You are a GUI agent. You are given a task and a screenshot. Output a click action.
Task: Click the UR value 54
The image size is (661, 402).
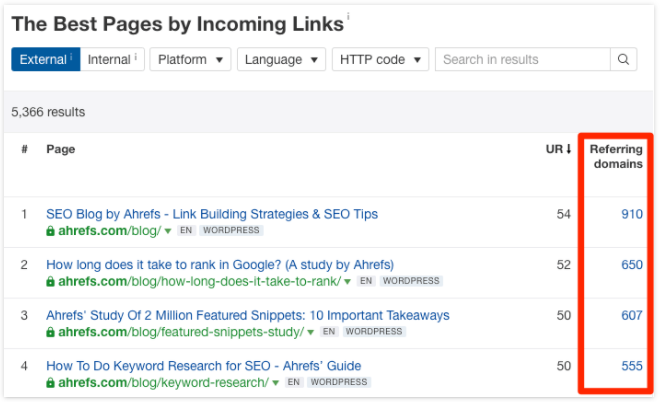point(564,214)
